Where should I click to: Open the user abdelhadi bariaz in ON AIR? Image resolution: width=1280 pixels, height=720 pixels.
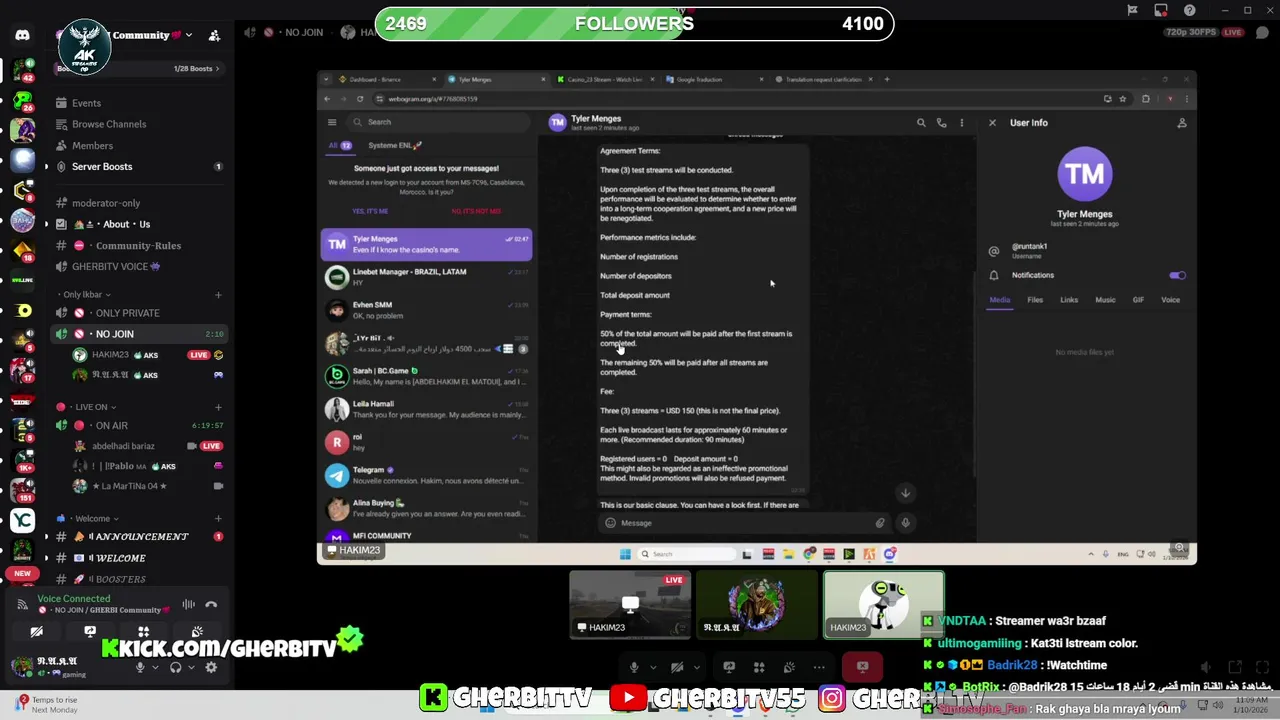pyautogui.click(x=148, y=446)
